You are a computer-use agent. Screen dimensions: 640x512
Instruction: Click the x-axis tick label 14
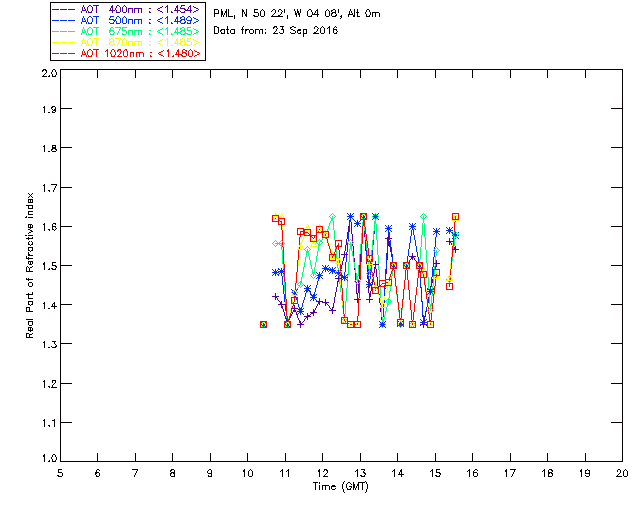pyautogui.click(x=398, y=473)
